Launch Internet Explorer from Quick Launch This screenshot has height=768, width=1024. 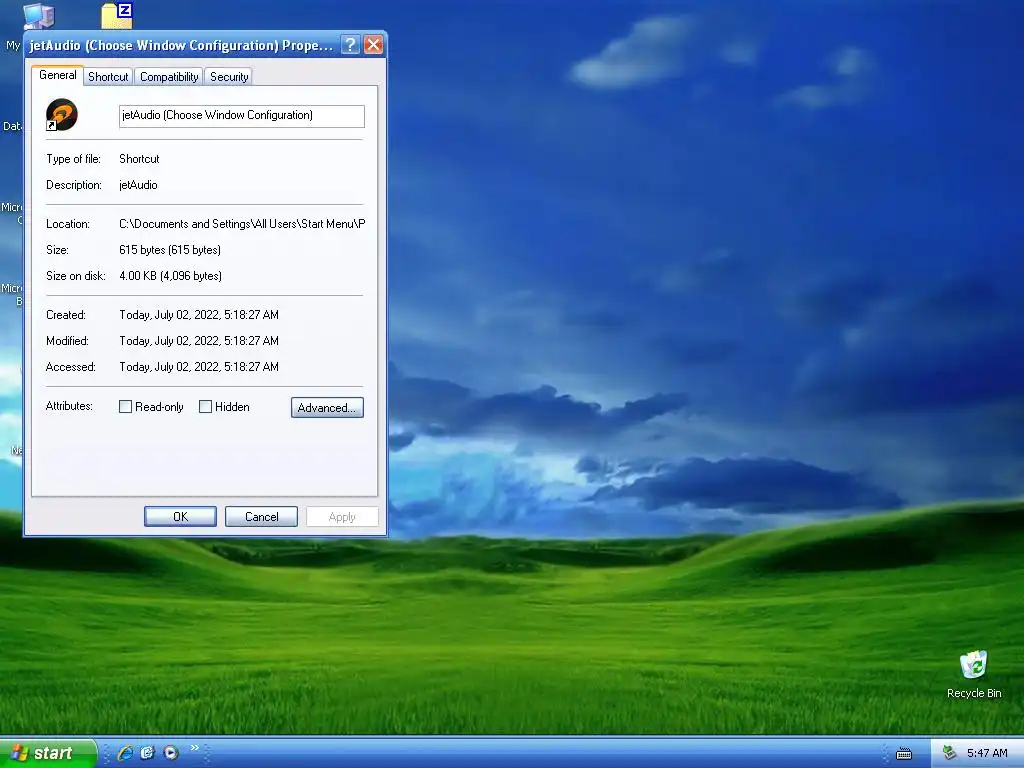click(x=125, y=753)
